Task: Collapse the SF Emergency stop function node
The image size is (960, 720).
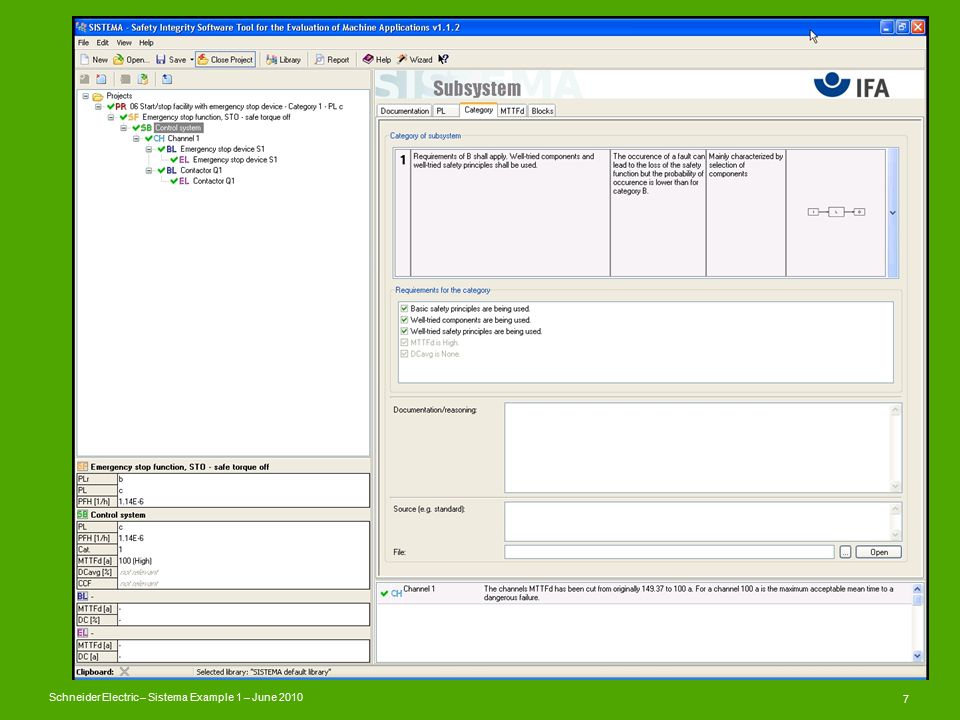Action: (x=111, y=117)
